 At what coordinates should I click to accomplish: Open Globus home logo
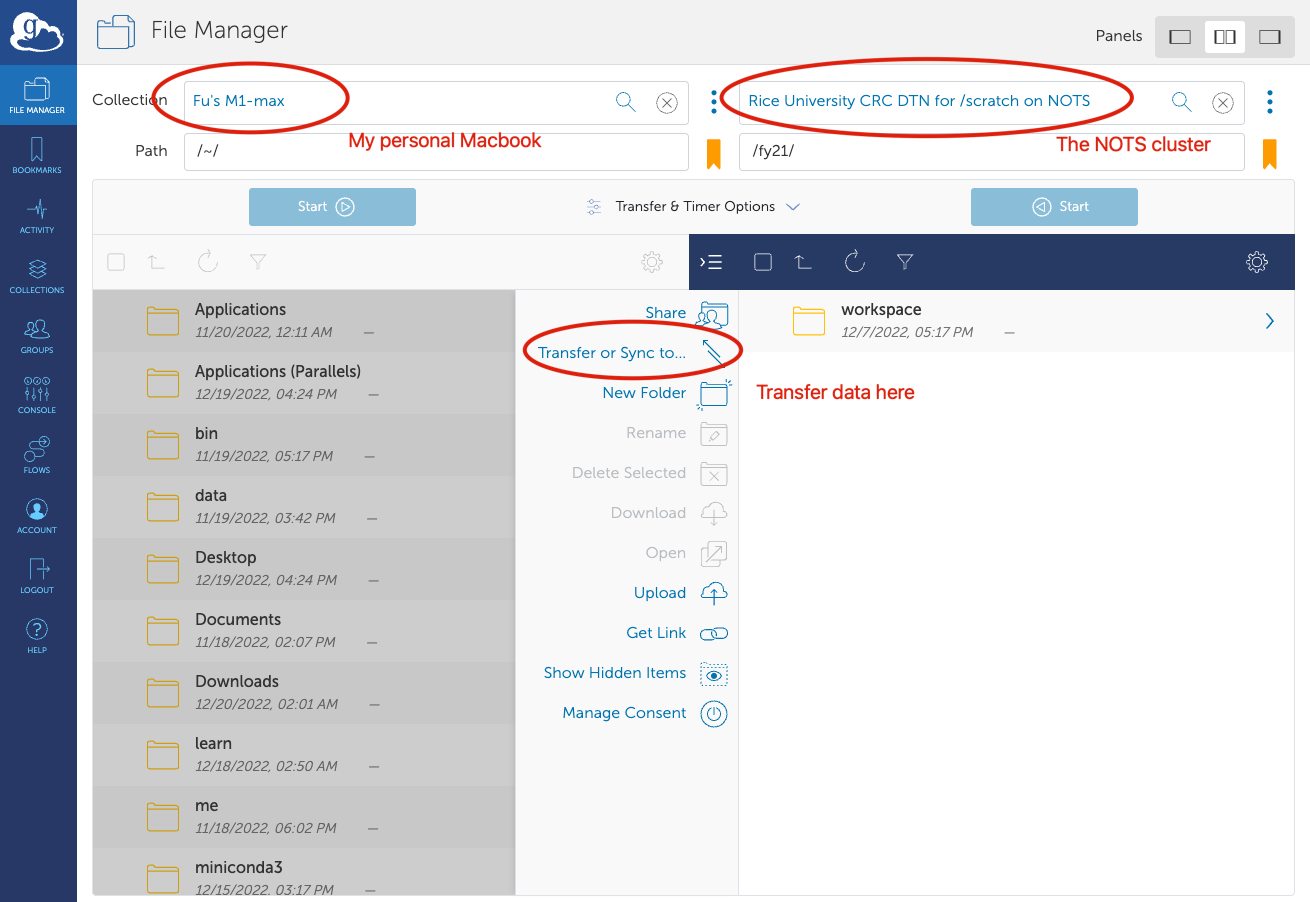click(x=38, y=32)
